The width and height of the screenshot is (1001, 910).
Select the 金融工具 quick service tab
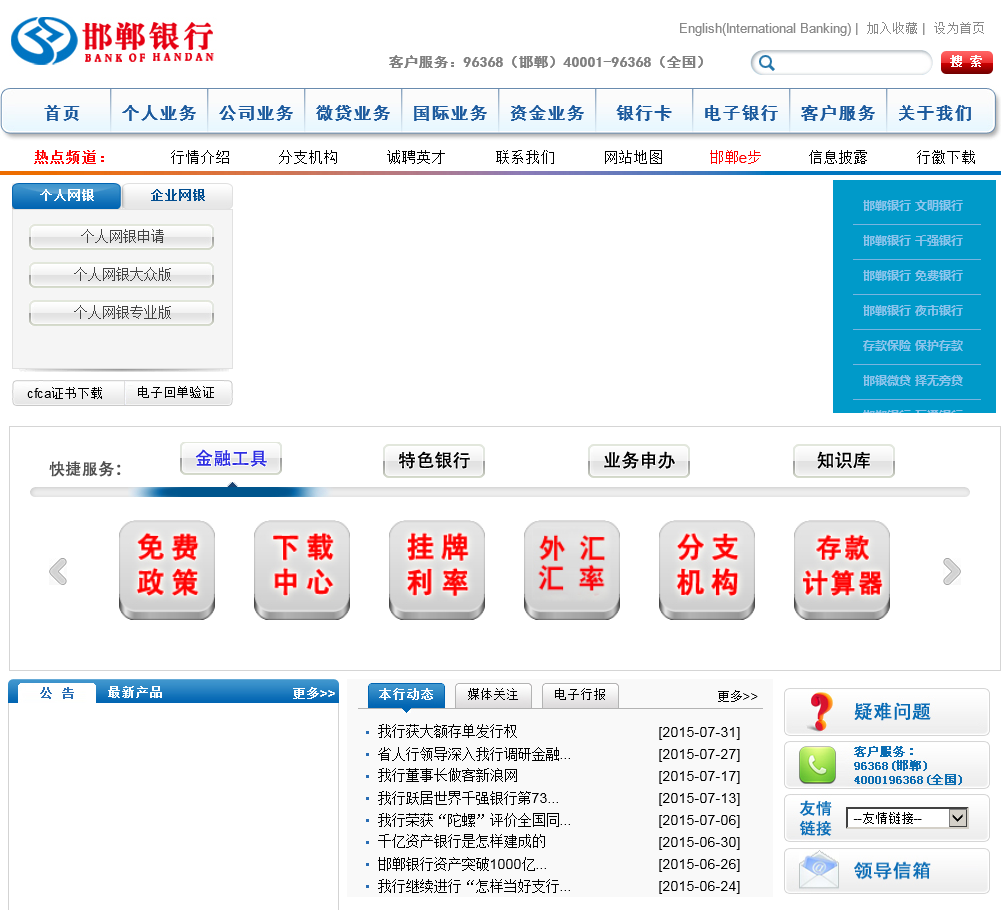click(x=230, y=459)
